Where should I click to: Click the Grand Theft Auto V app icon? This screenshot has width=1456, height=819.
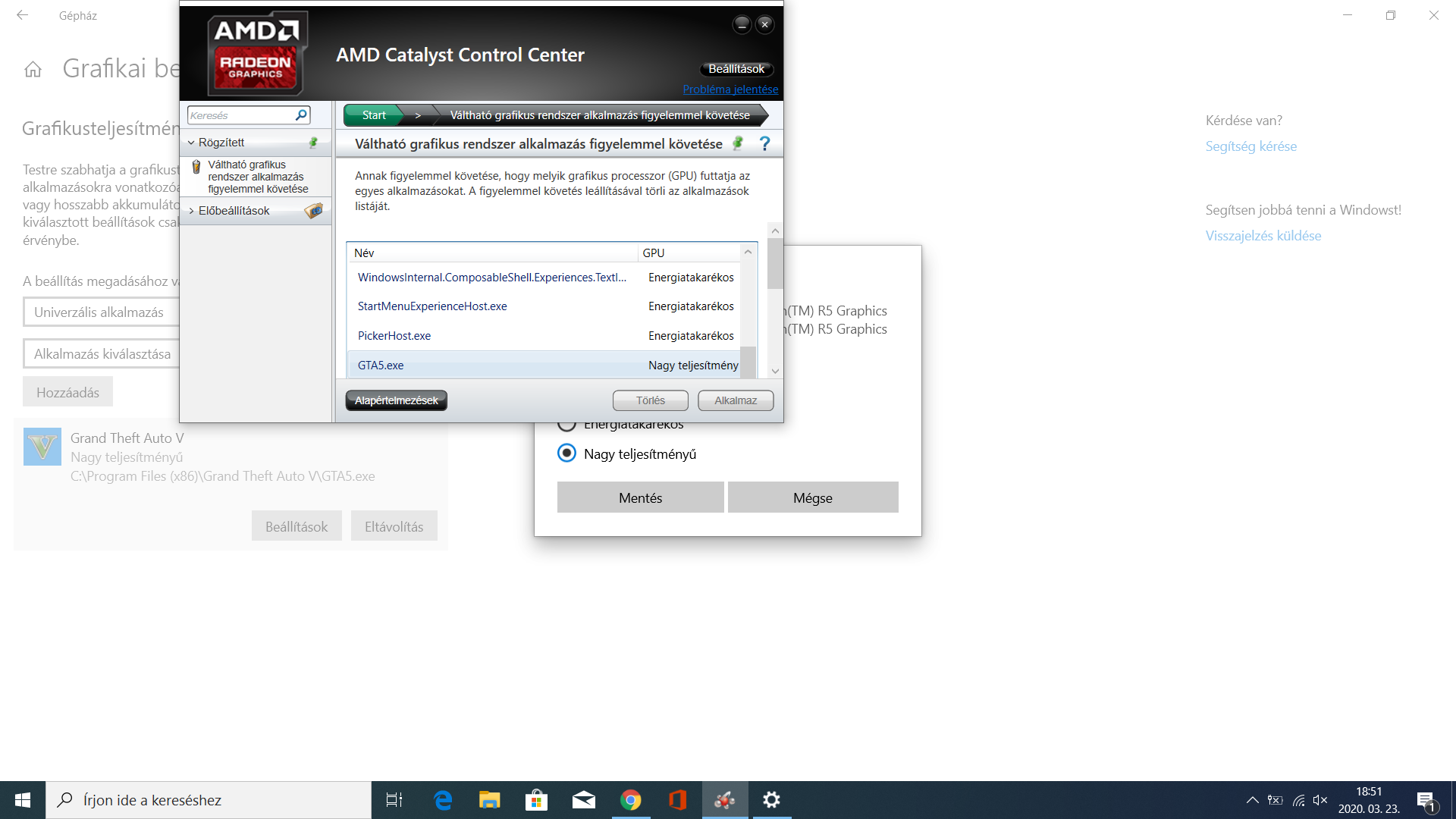42,447
